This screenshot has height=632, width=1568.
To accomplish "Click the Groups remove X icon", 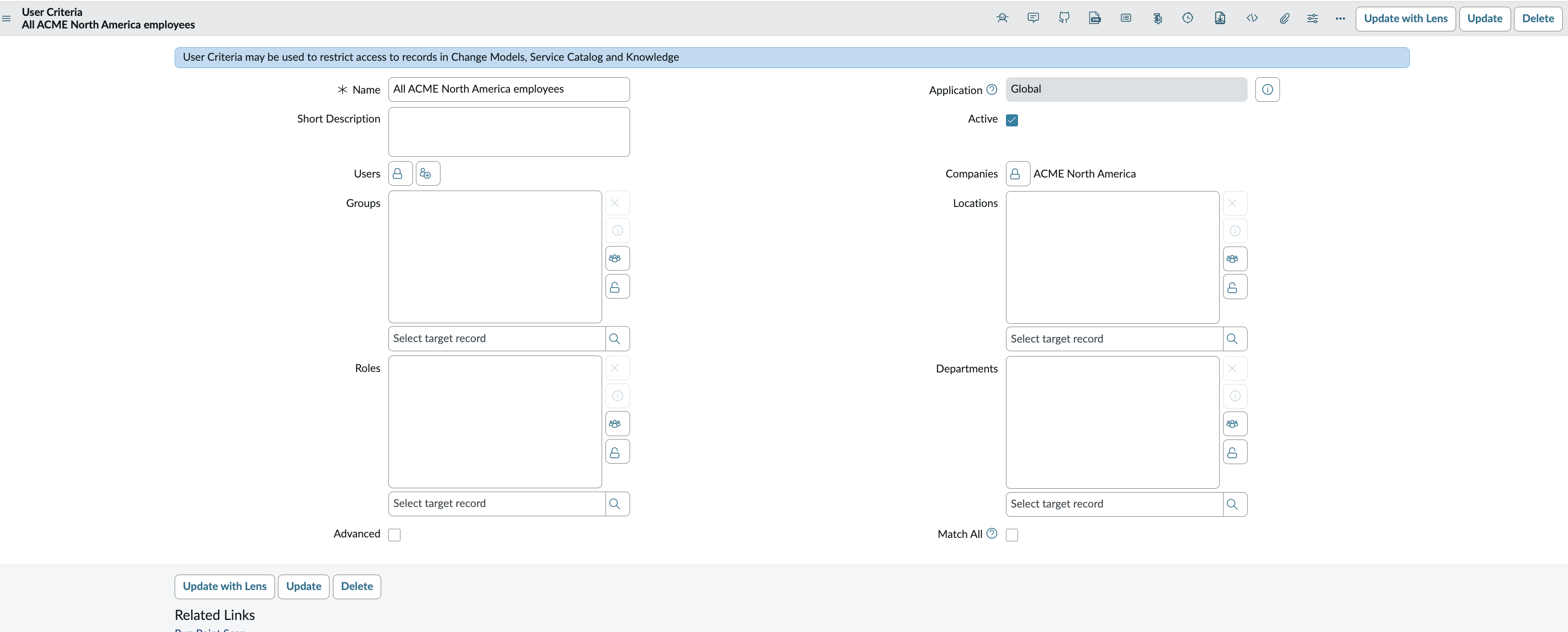I will pos(617,203).
